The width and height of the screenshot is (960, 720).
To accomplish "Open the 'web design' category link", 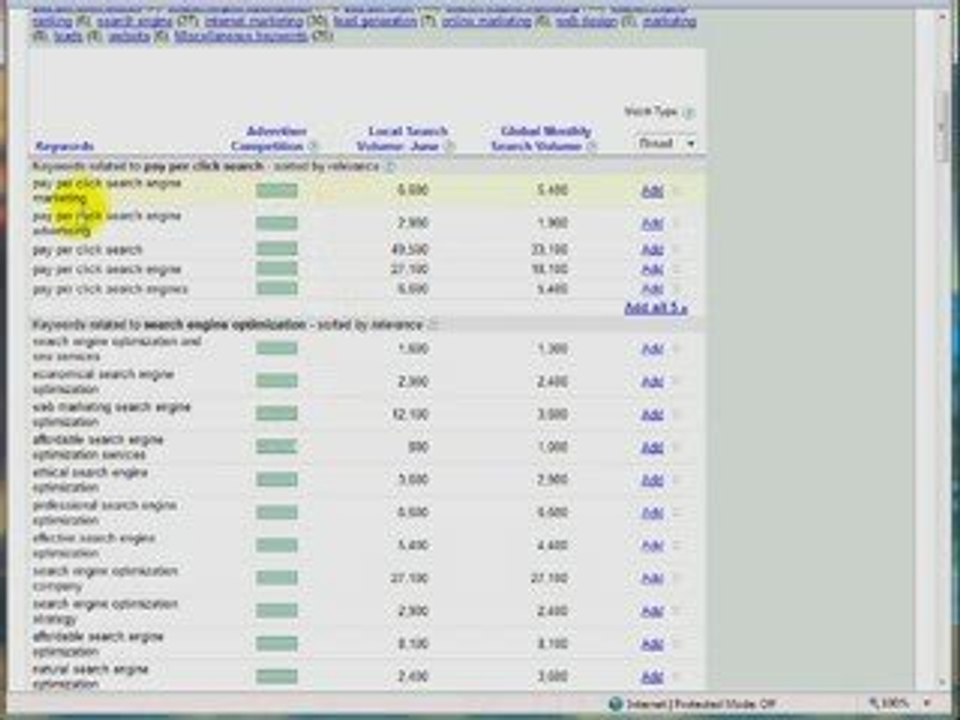I will (x=587, y=21).
